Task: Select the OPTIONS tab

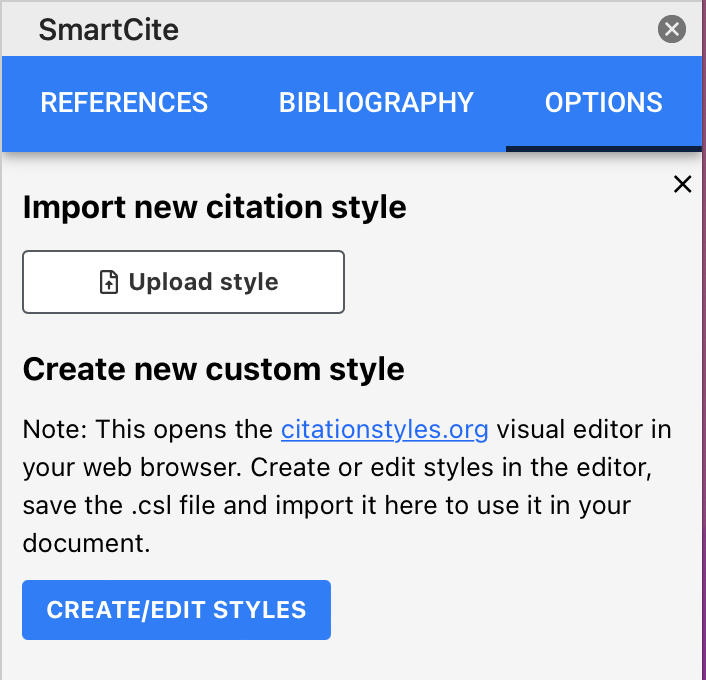Action: (603, 103)
